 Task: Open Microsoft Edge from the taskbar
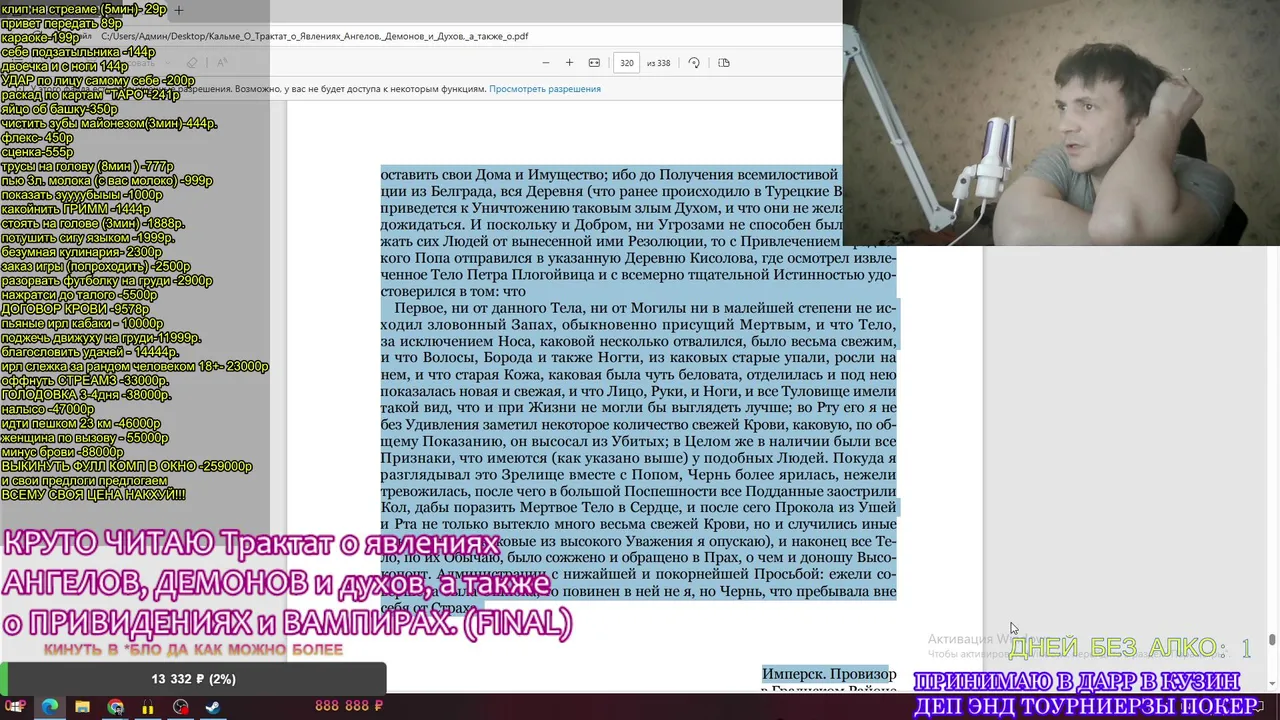[x=49, y=706]
